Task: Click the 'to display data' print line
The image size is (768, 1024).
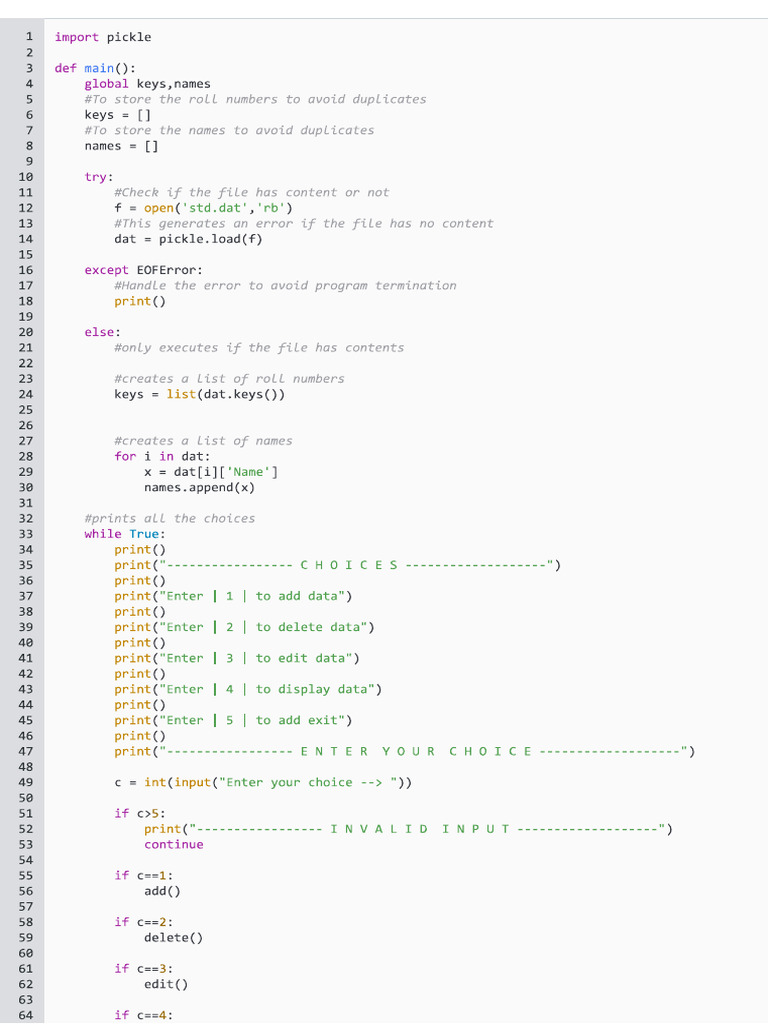Action: point(248,690)
